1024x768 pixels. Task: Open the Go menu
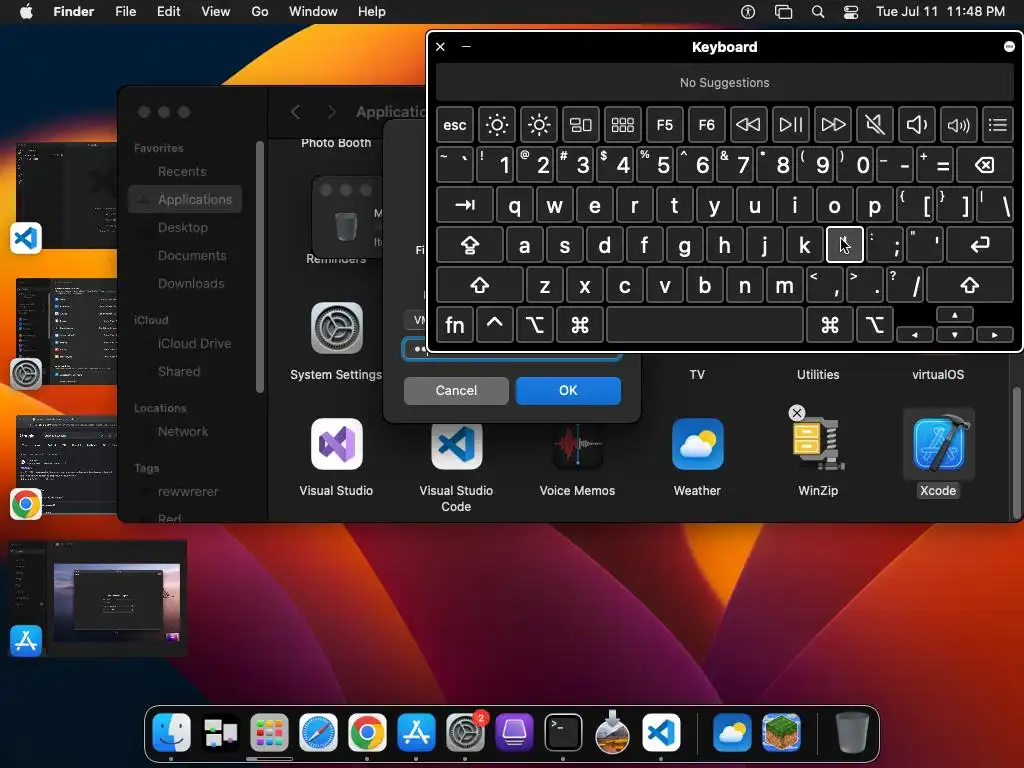(260, 12)
